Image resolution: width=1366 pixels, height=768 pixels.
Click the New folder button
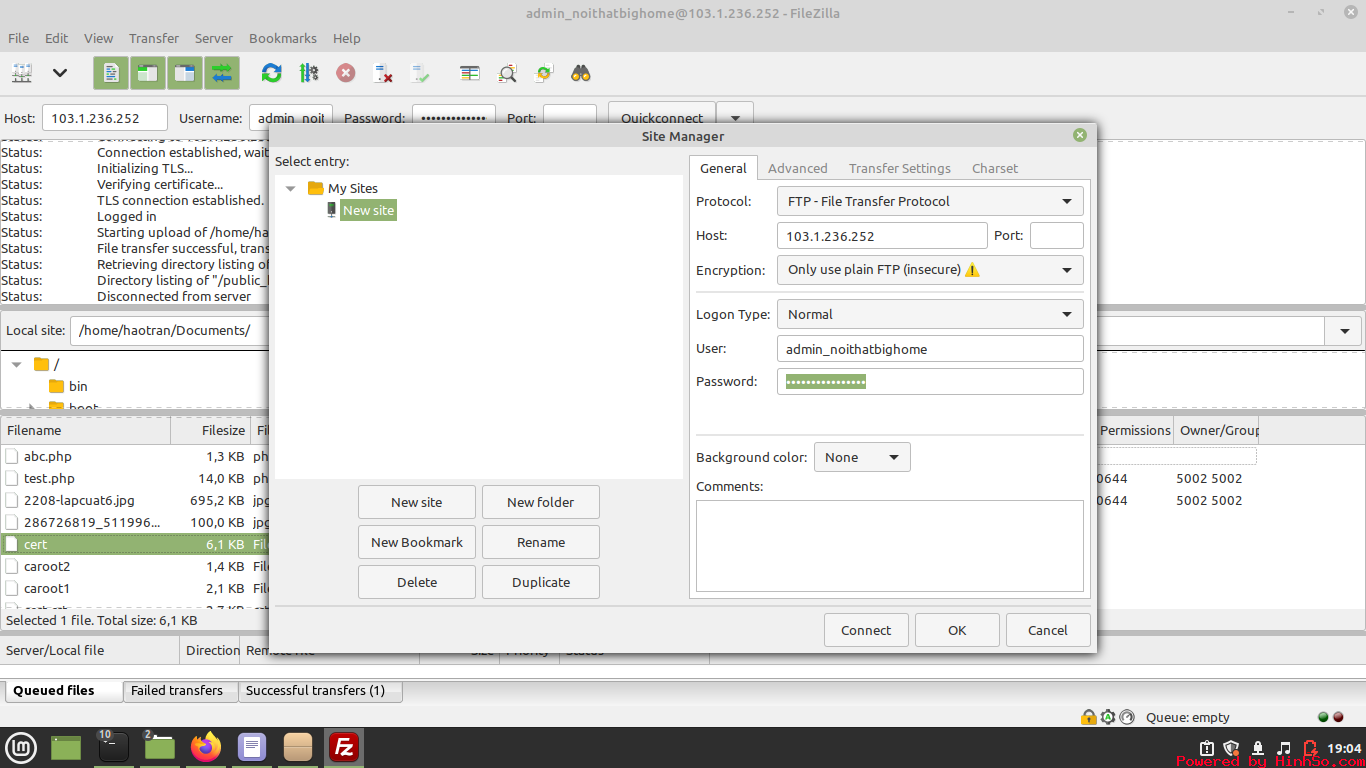tap(541, 502)
